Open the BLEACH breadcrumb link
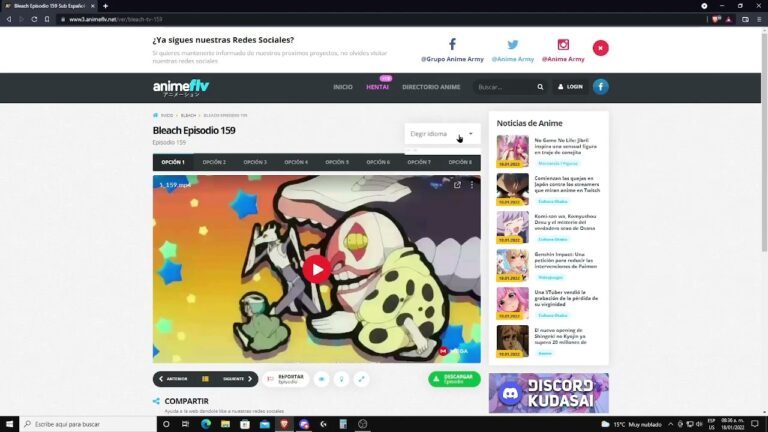 coord(188,116)
